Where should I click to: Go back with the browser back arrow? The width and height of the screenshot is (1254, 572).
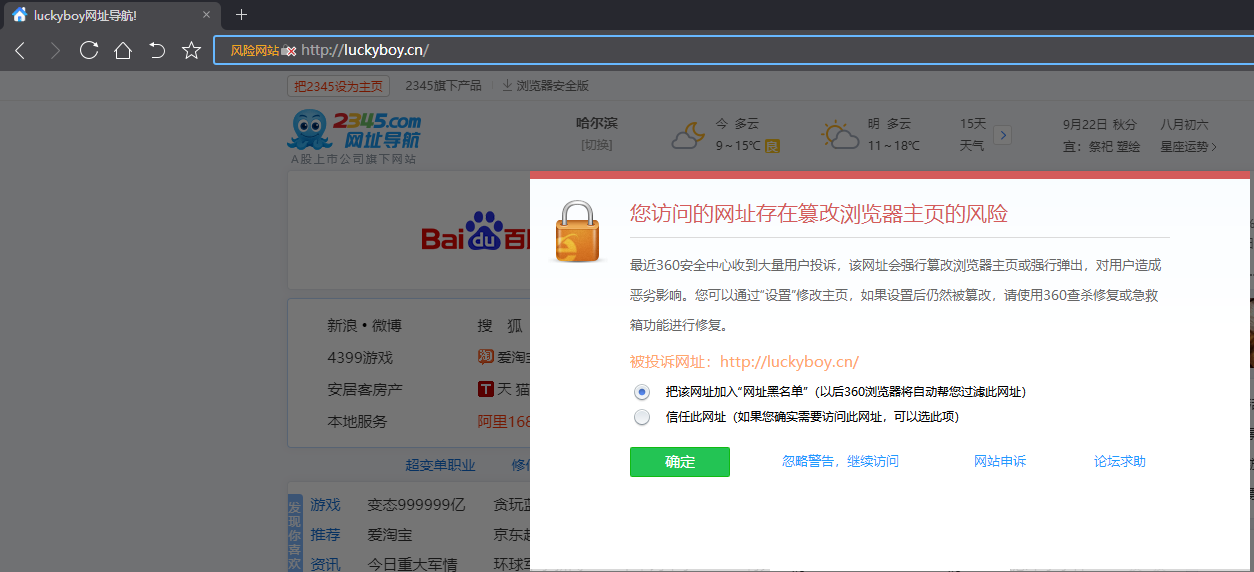click(21, 50)
